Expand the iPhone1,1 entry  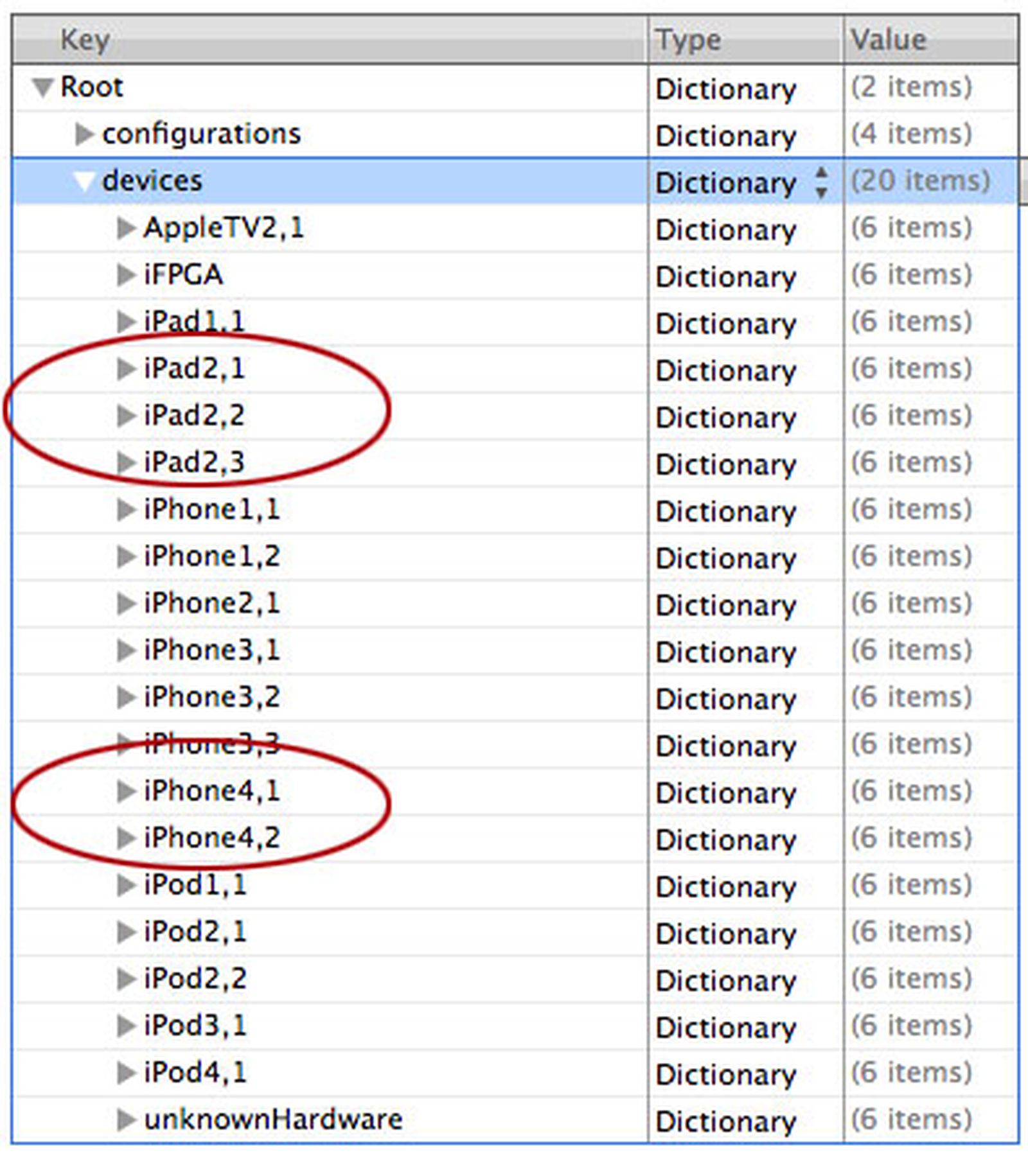[126, 510]
